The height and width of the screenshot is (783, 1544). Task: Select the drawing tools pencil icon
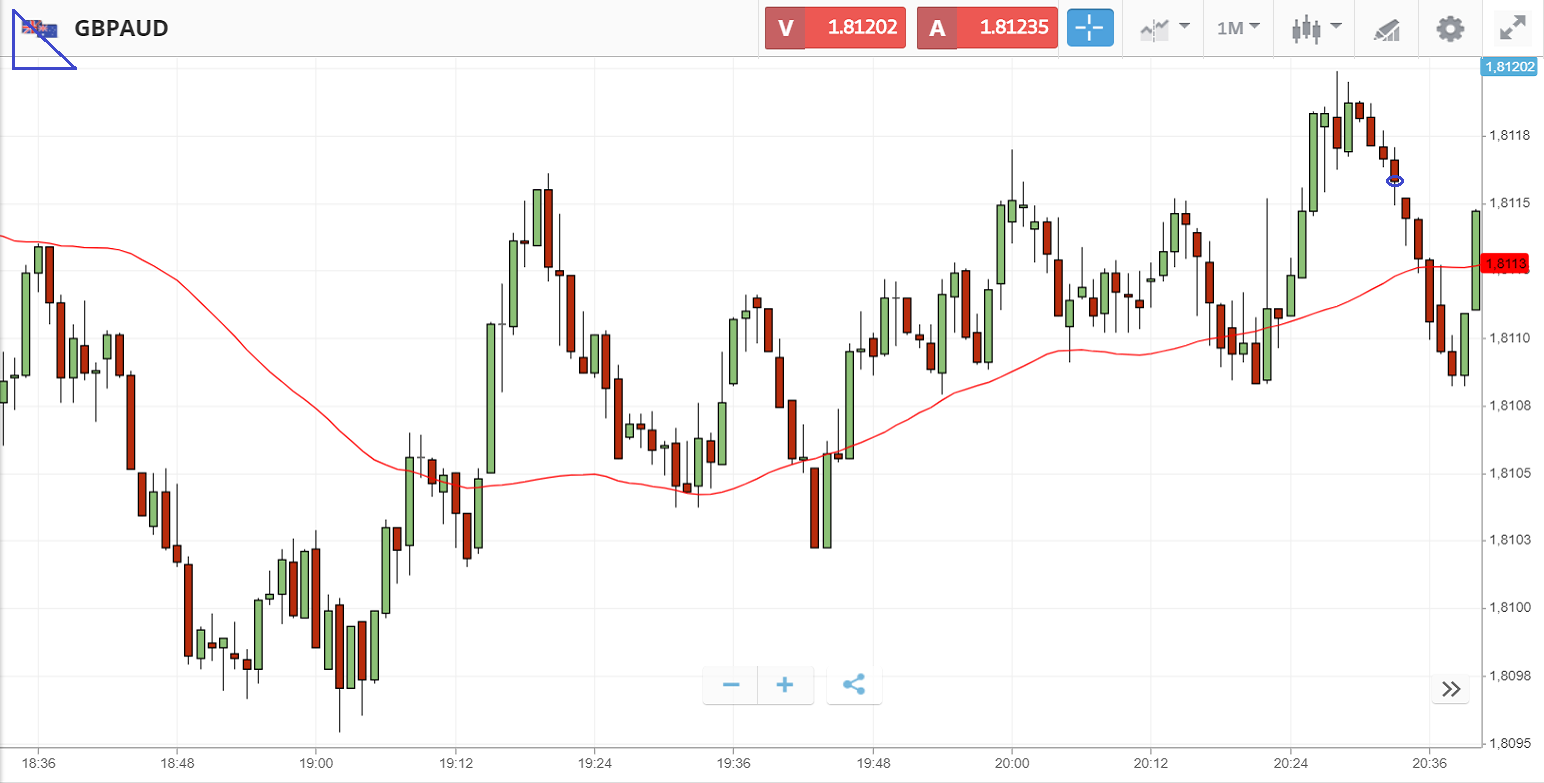click(1386, 29)
